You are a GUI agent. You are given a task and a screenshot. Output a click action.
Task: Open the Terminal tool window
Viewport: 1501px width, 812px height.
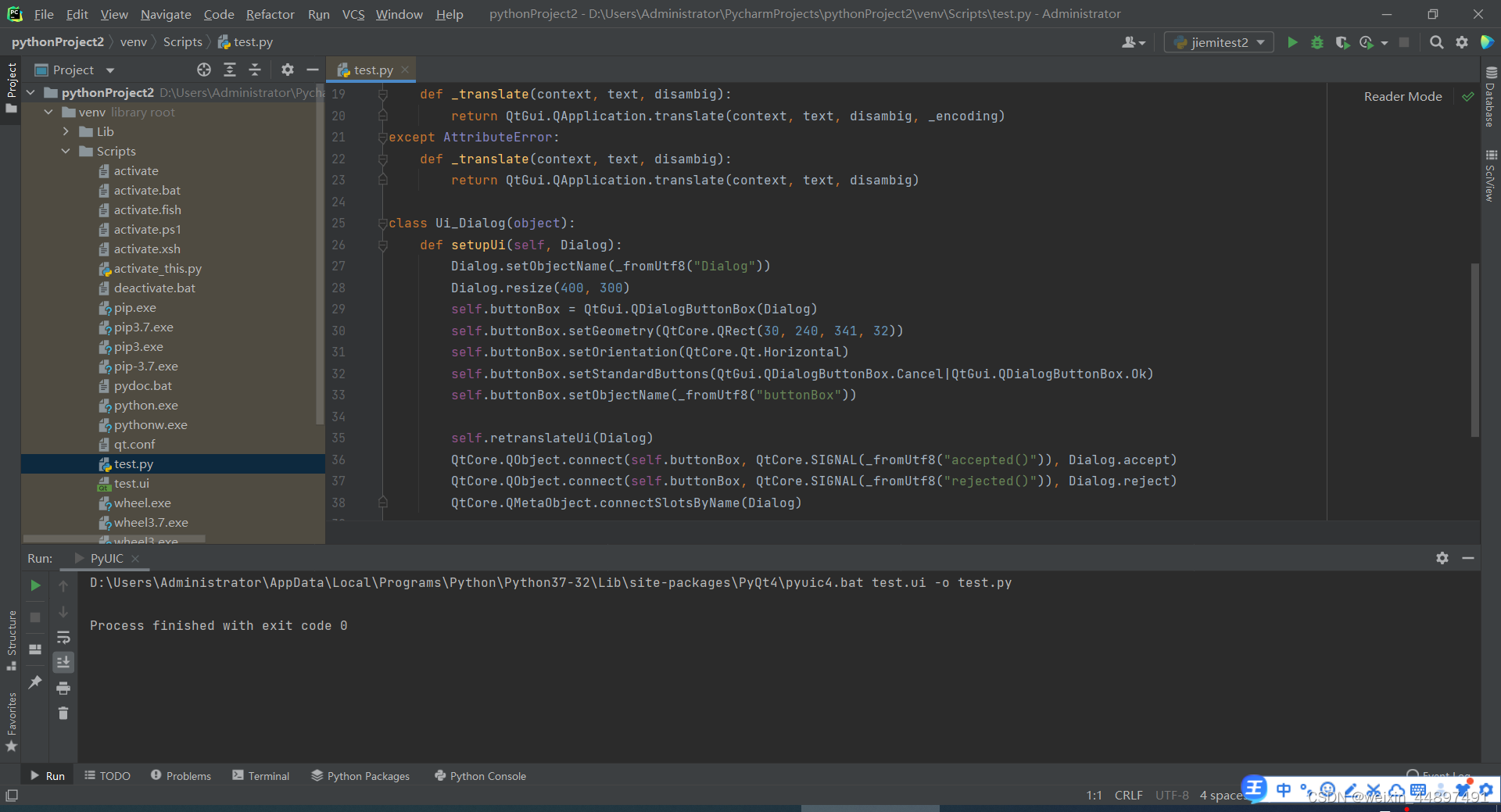click(x=267, y=775)
